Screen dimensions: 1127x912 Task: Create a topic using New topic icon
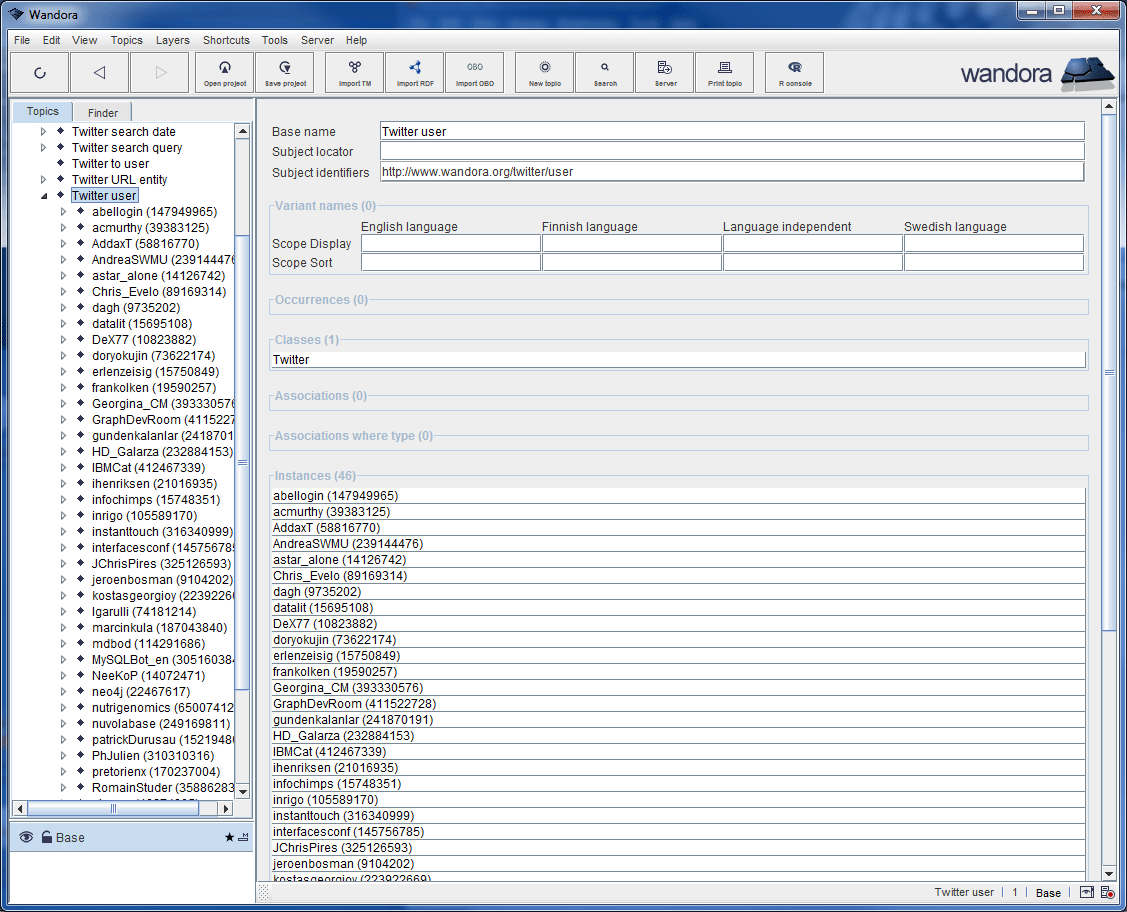(543, 72)
